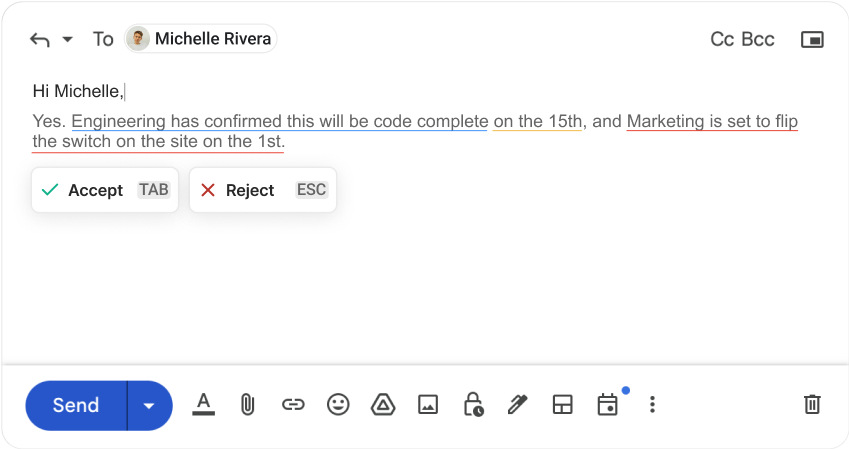Toggle confidential mode lock icon
Screen dimensions: 849x449
[x=473, y=405]
